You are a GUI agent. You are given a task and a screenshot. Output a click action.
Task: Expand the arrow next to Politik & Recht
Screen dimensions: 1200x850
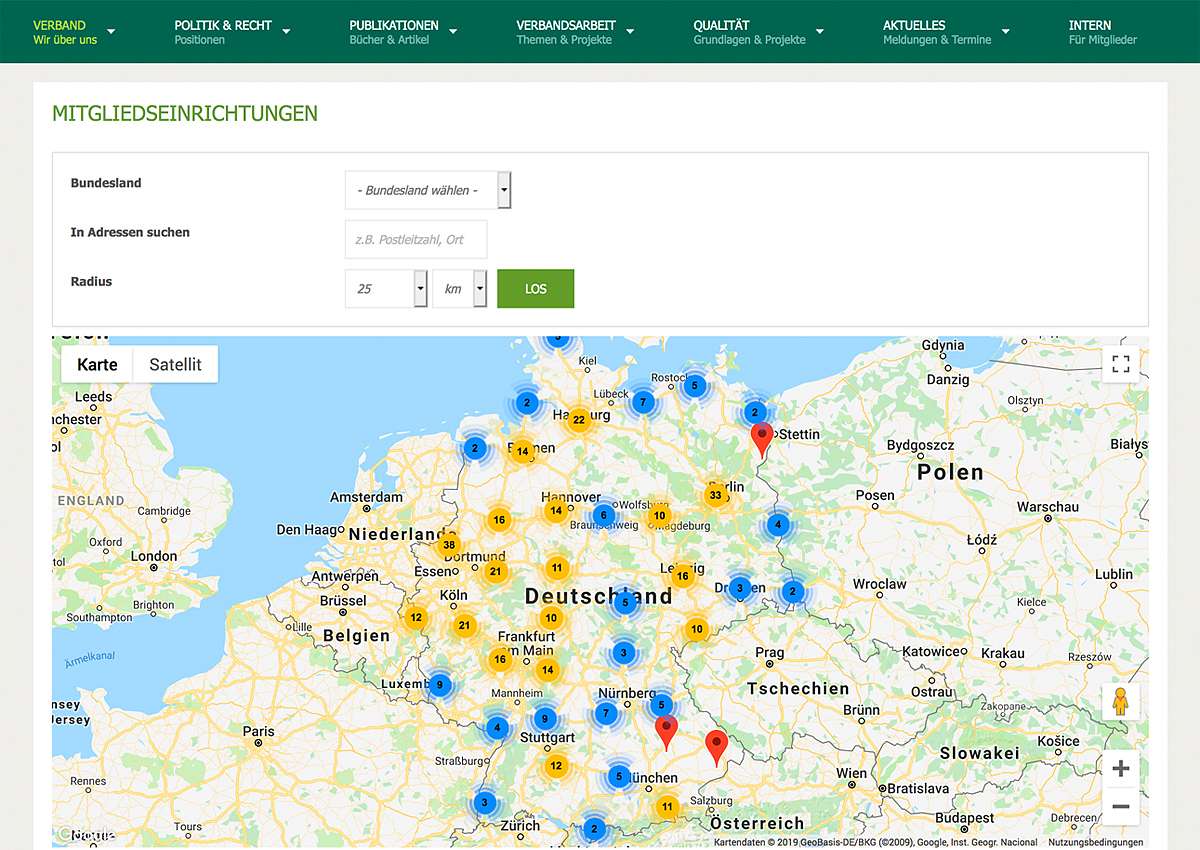286,32
